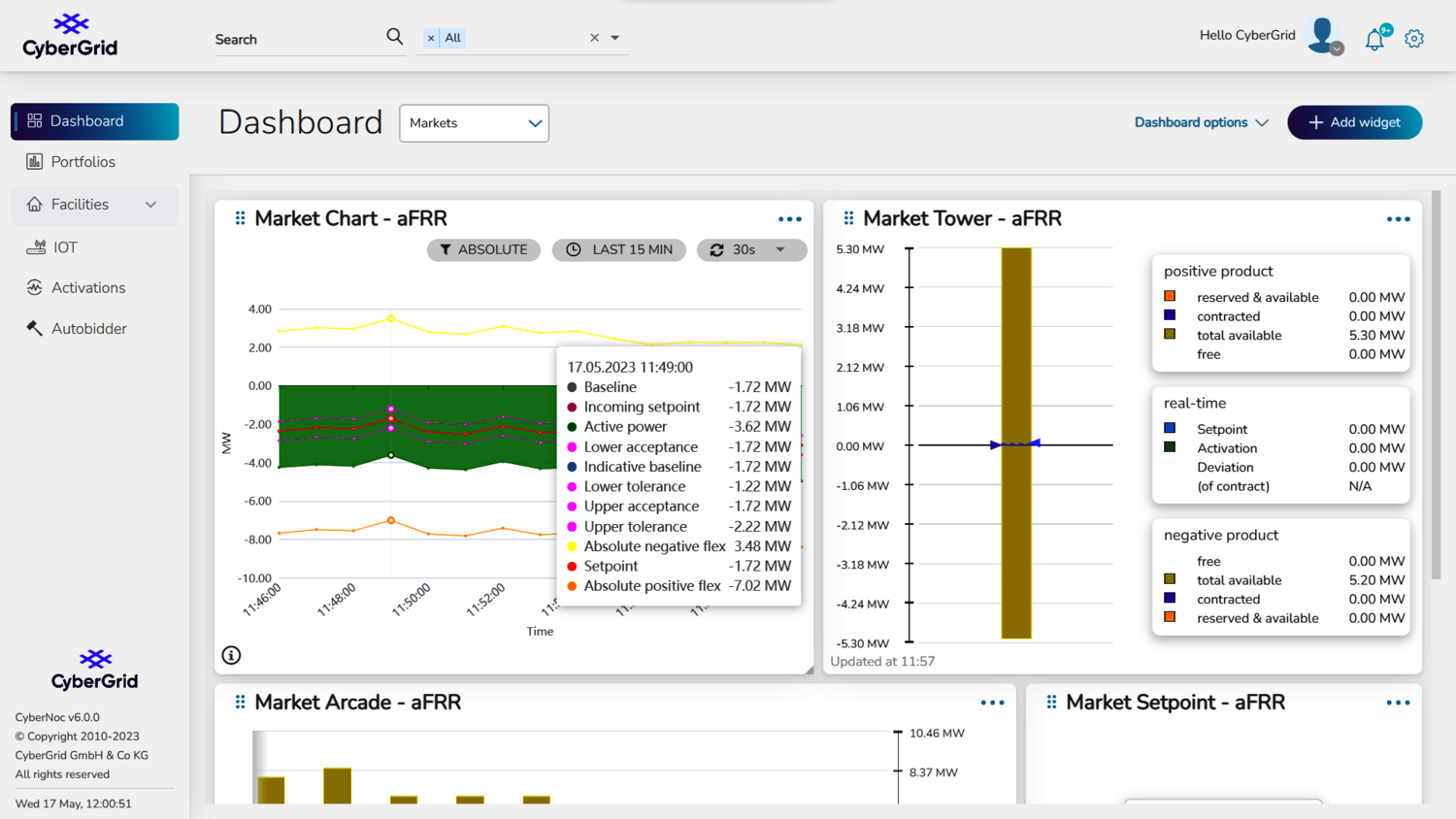Click the info icon below Market Chart

231,655
